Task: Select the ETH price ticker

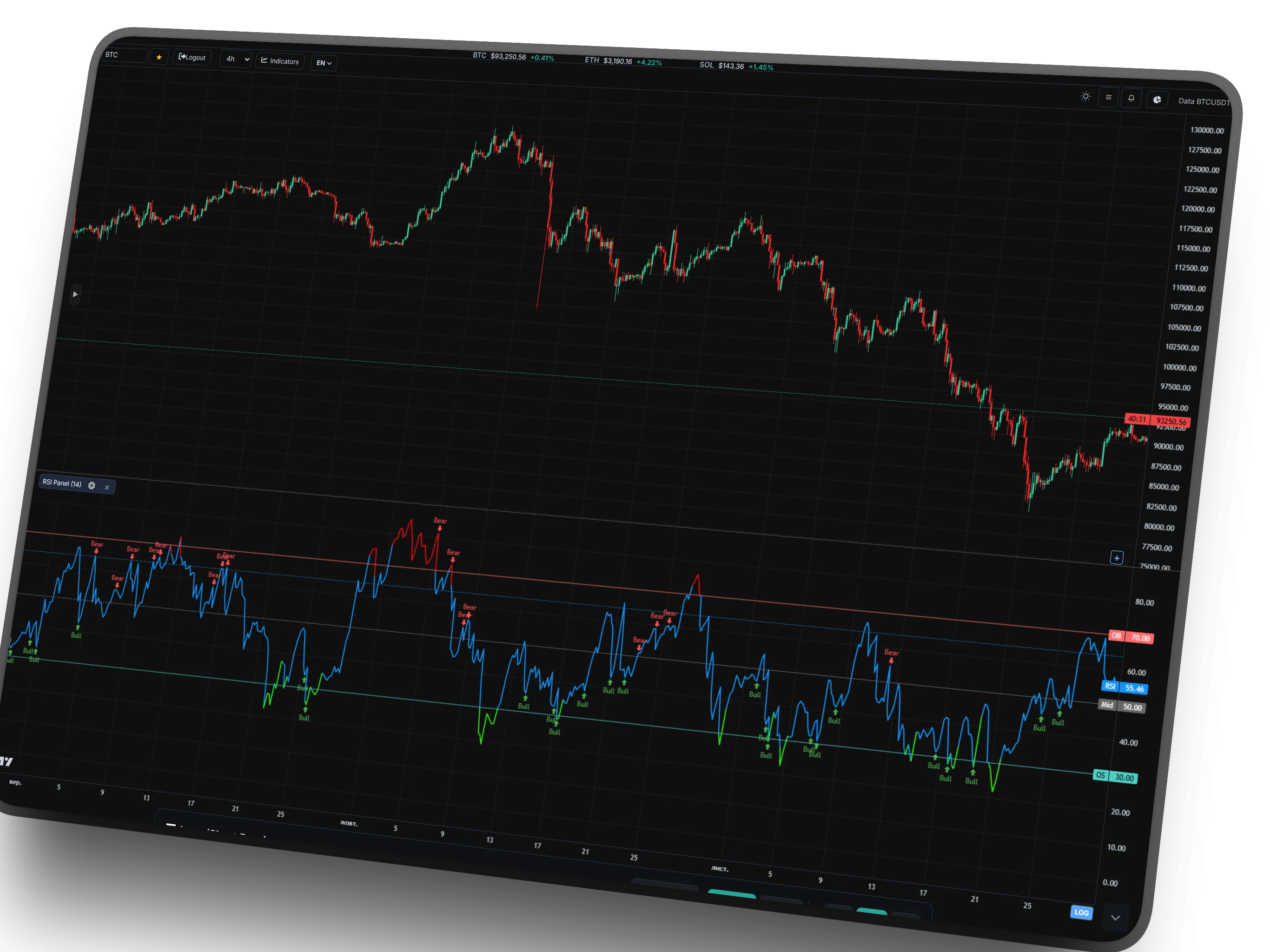Action: [x=623, y=61]
